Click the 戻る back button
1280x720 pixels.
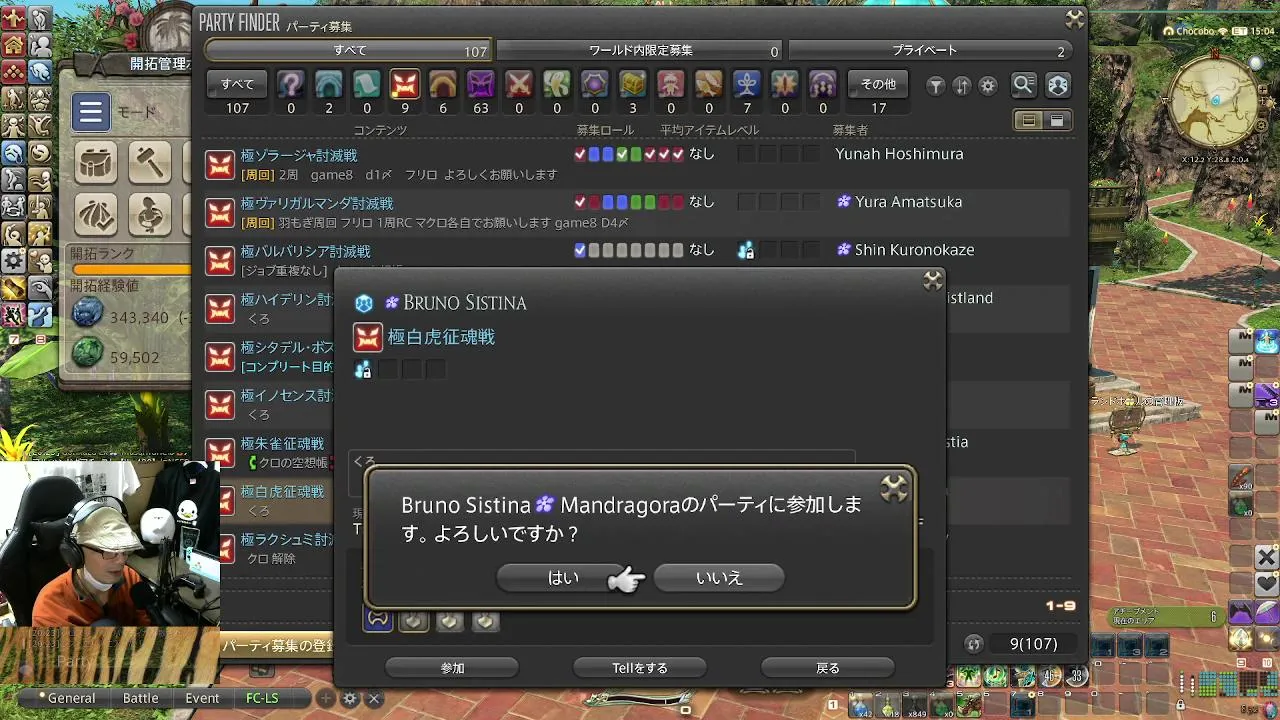coord(828,668)
